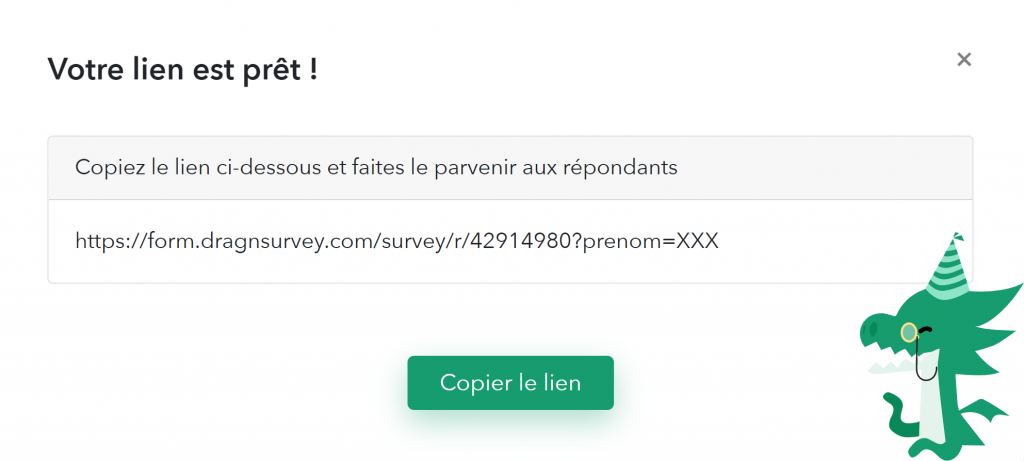The width and height of the screenshot is (1024, 461).
Task: Close the 'Votre lien est prêt' dialog
Action: point(964,59)
